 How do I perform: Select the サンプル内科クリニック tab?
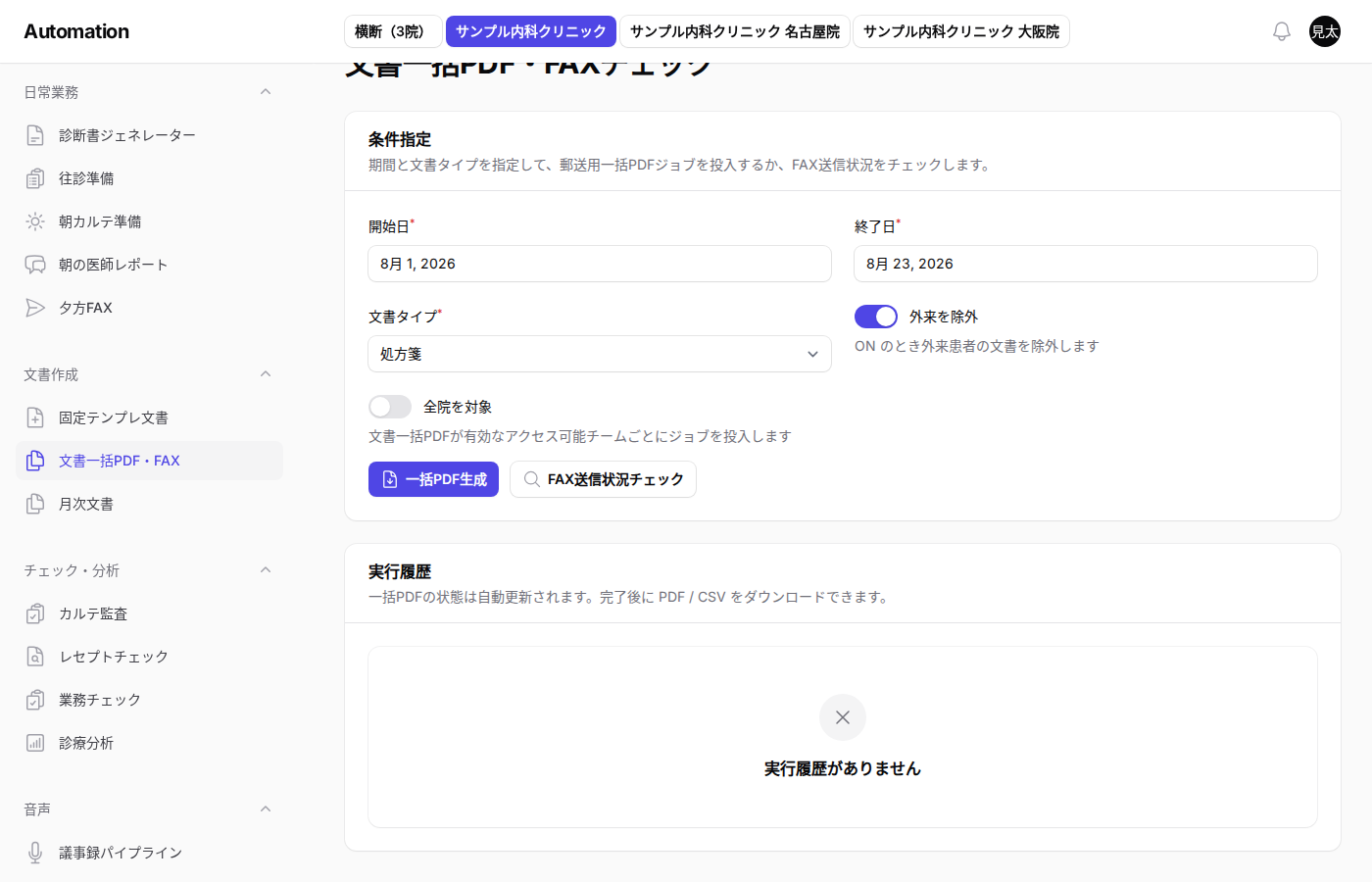click(531, 31)
